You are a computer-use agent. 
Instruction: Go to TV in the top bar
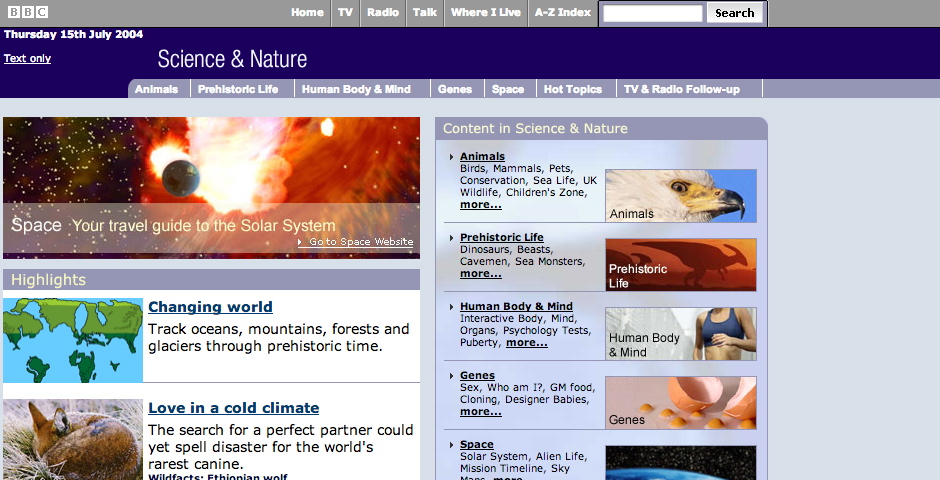[345, 12]
